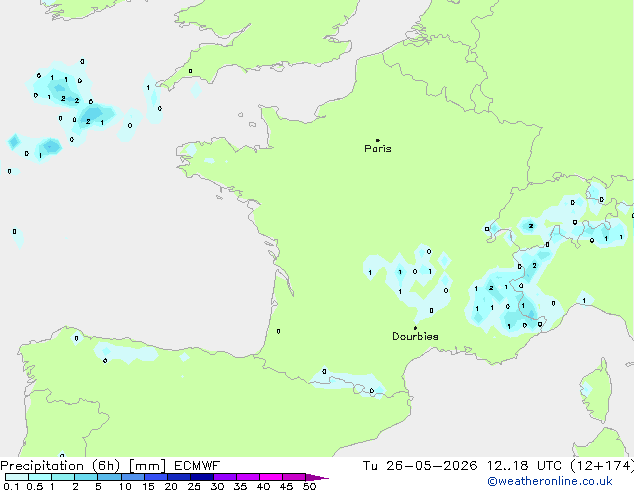Screen dimensions: 634x490
Task: Click the legend value label '50'
Action: (309, 486)
